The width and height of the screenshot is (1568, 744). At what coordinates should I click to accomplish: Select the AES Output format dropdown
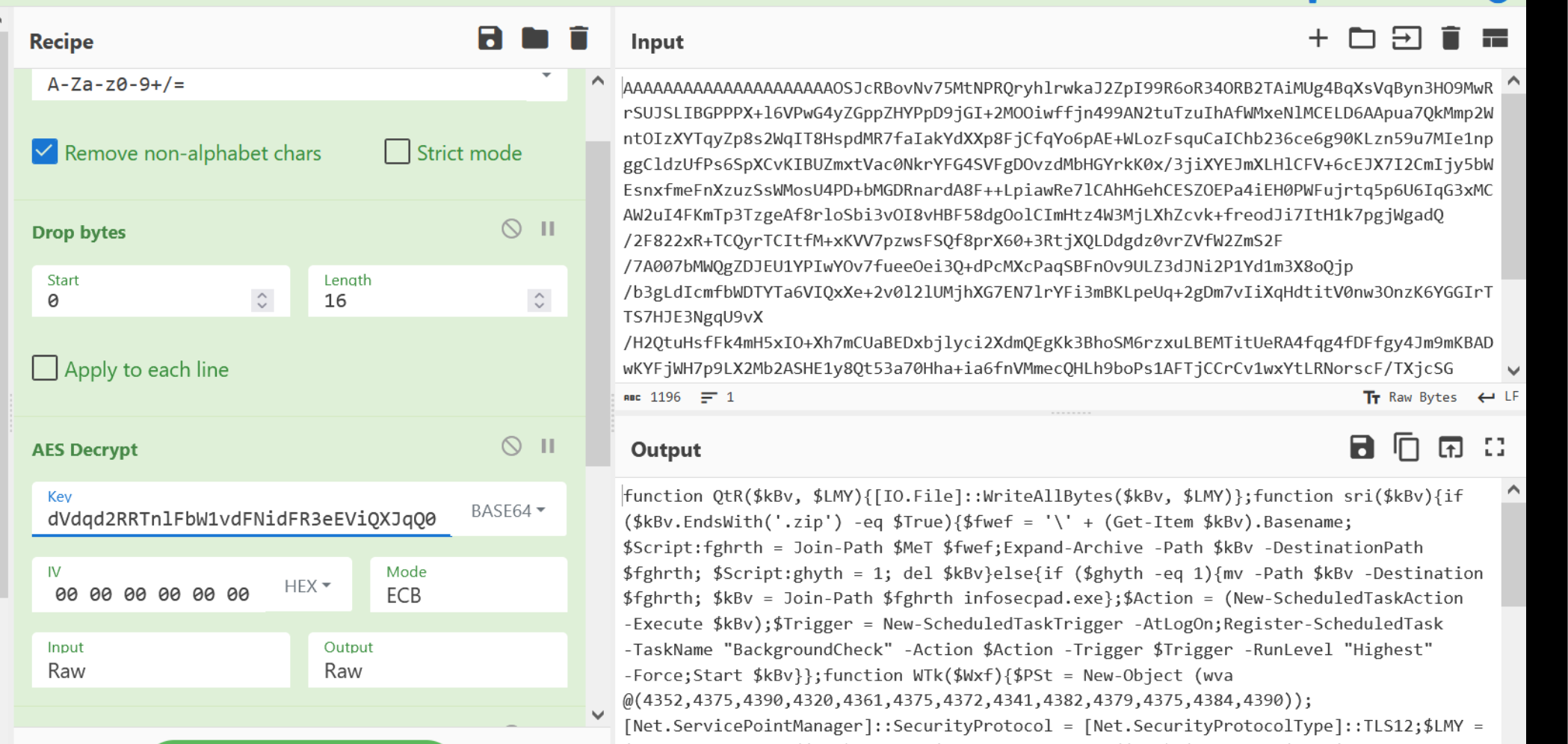tap(438, 660)
